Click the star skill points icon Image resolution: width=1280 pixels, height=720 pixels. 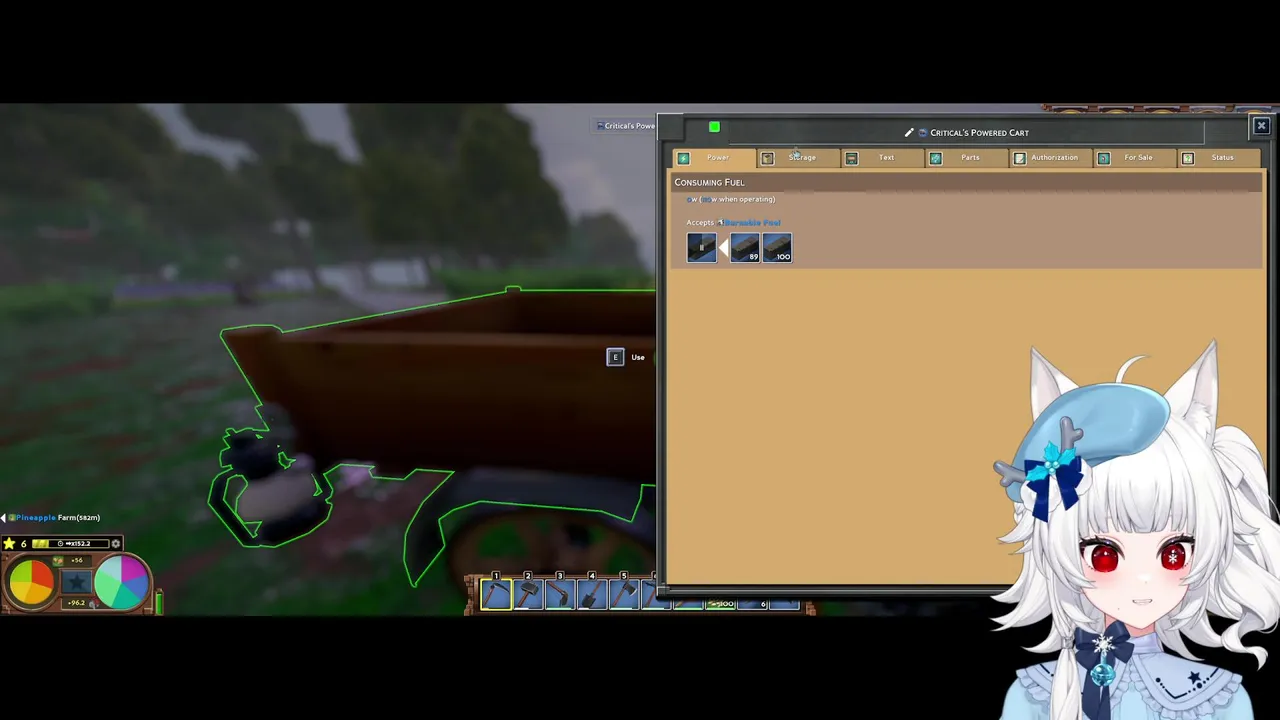[x=9, y=543]
